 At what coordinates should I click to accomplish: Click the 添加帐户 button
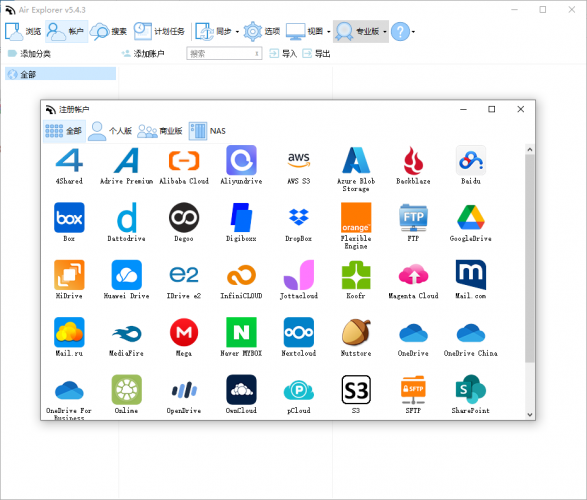click(143, 54)
